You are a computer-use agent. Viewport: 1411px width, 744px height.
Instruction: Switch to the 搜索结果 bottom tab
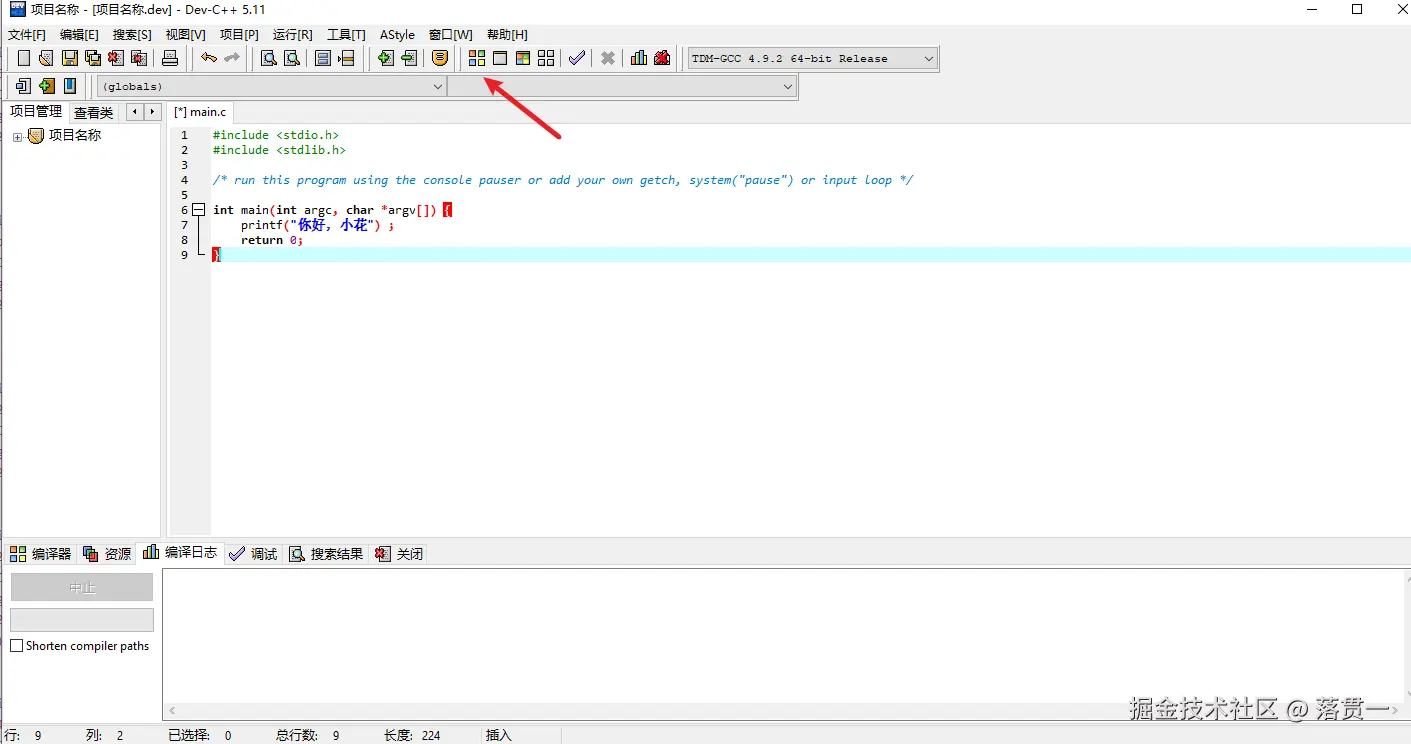[x=326, y=553]
